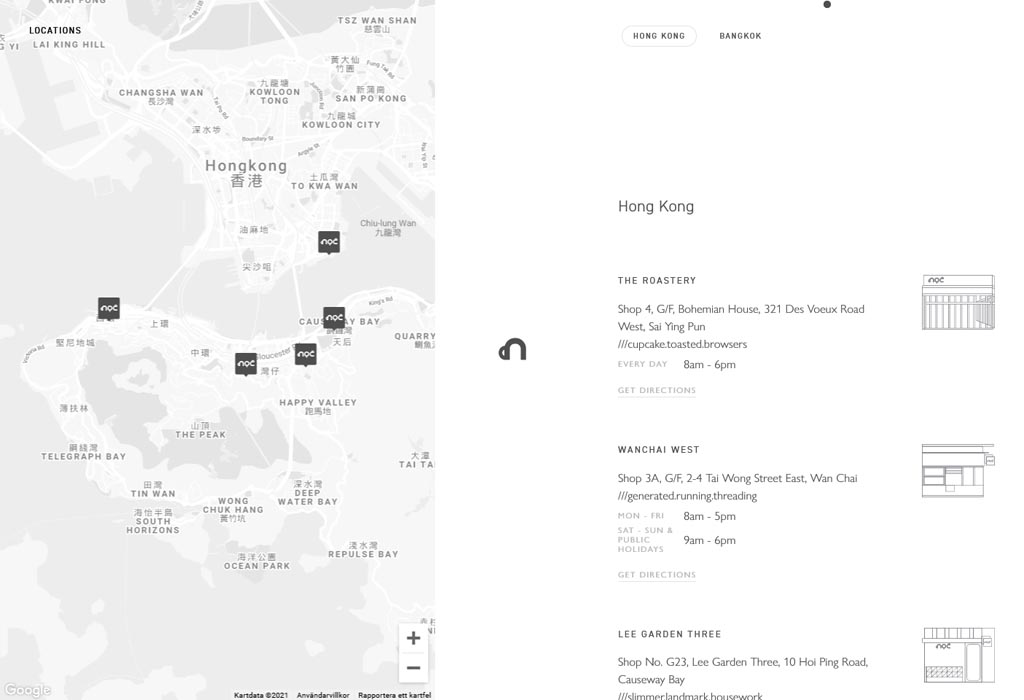Switch to the Hong Kong tab
1024x700 pixels.
click(x=659, y=36)
